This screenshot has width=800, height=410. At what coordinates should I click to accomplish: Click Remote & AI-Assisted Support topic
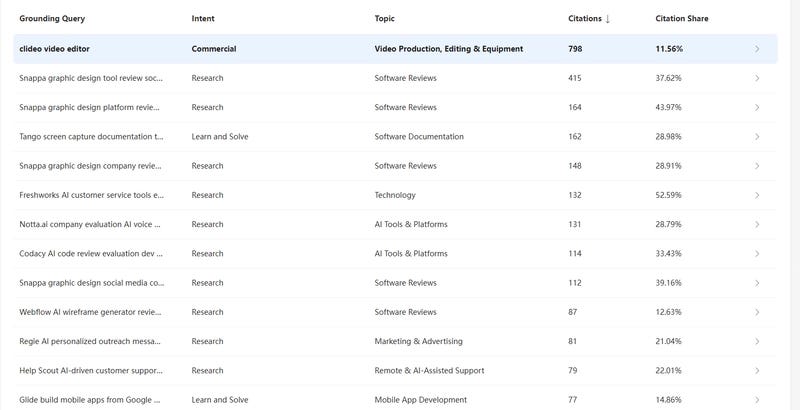pos(430,370)
